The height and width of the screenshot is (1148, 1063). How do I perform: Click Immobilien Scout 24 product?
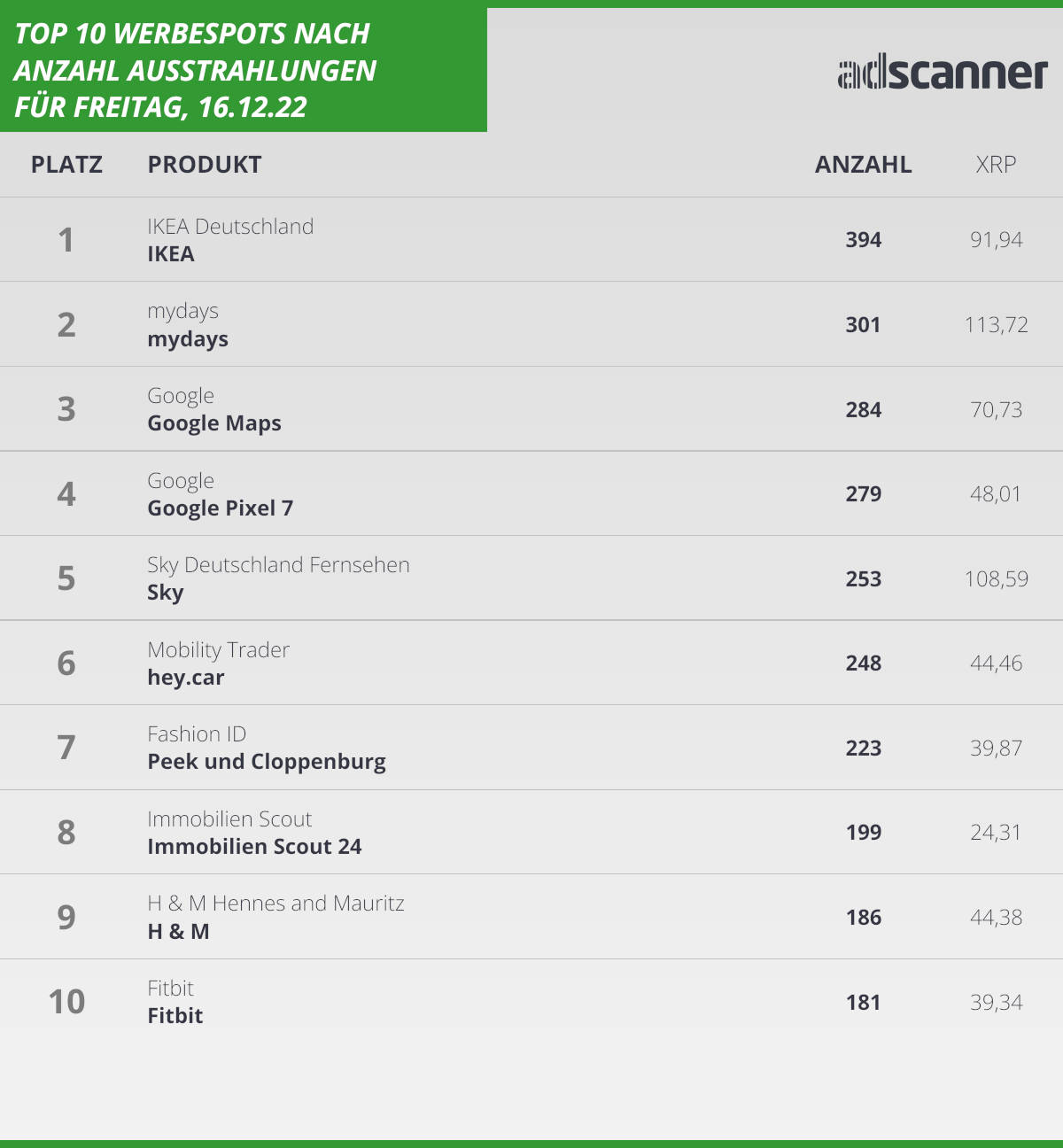[x=254, y=847]
